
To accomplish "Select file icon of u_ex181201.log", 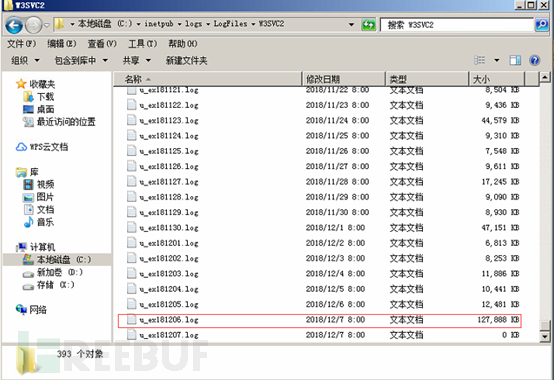I will pyautogui.click(x=131, y=243).
